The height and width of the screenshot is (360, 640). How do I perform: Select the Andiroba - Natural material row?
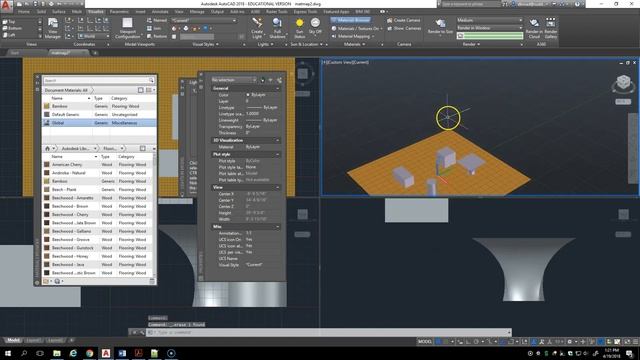click(98, 173)
